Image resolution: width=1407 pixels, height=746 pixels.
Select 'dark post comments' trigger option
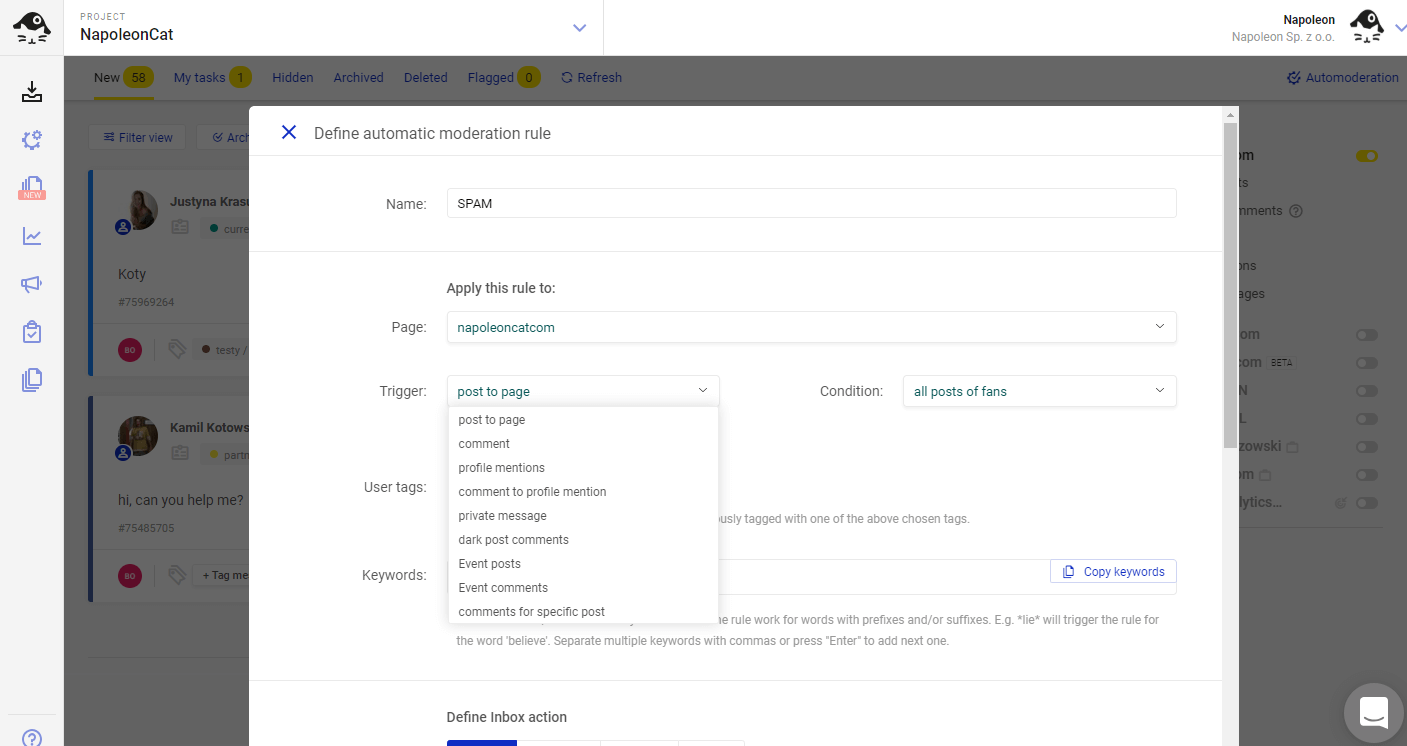pos(582,540)
